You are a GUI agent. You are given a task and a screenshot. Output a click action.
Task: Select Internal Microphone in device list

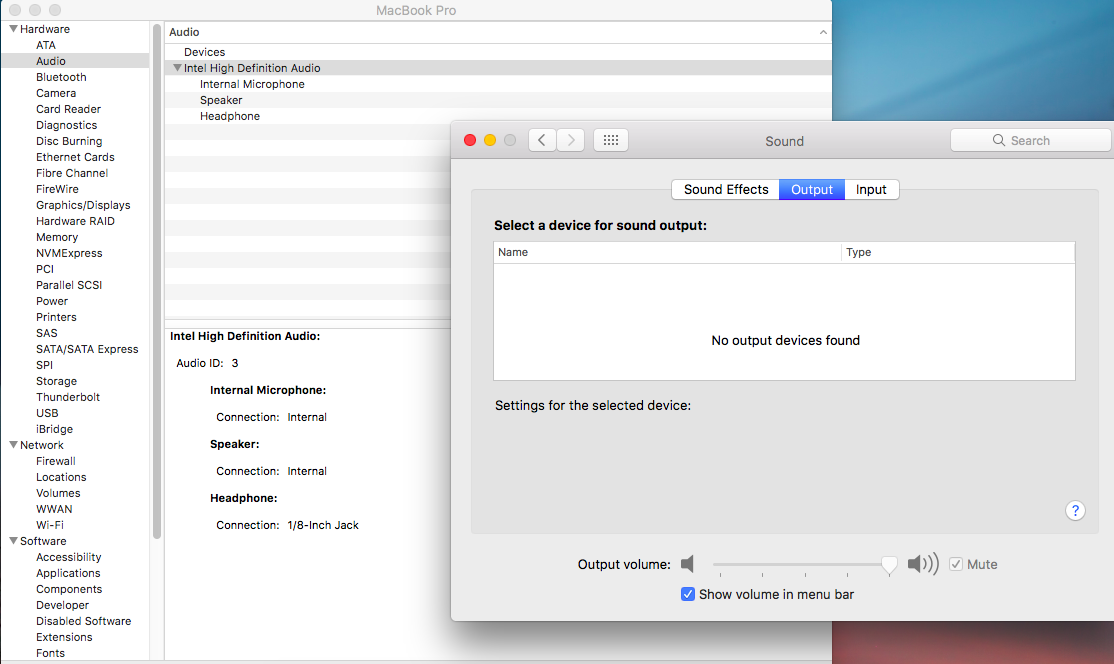(x=252, y=84)
